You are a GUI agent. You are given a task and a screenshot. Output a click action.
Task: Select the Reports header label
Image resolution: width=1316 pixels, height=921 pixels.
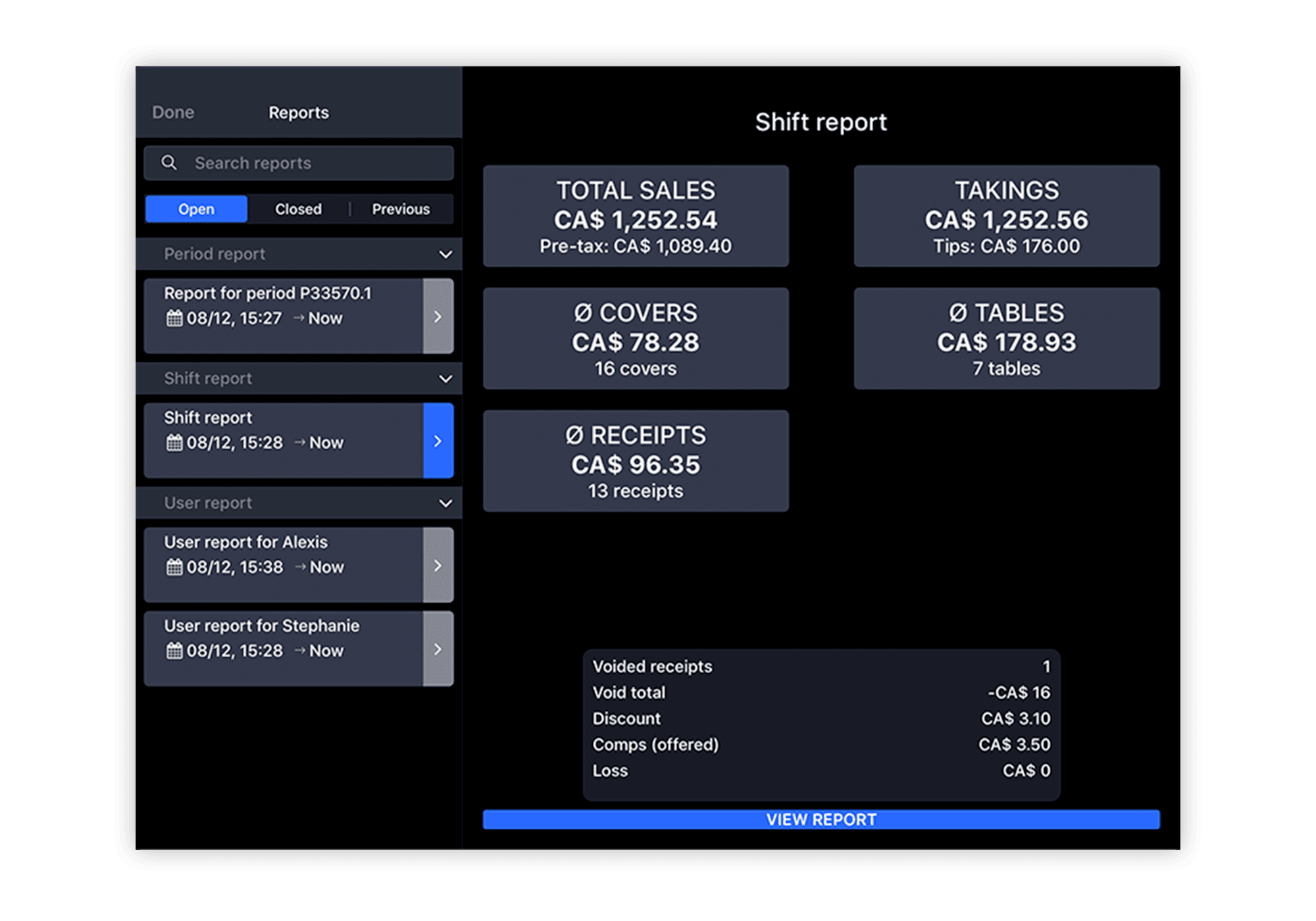click(298, 112)
